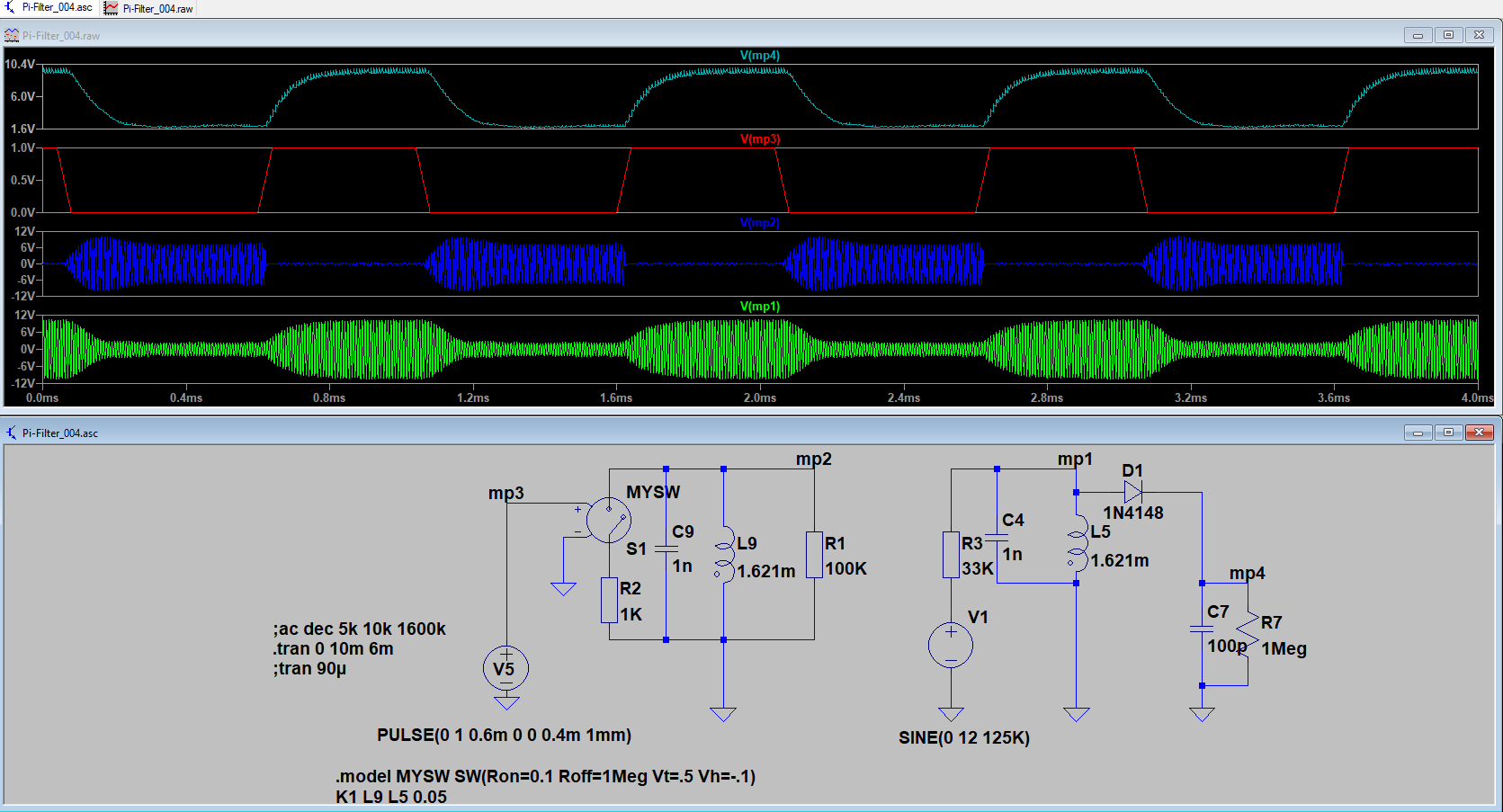The image size is (1503, 812).
Task: Click the schematic icon in the asc window title
Action: pos(12,433)
